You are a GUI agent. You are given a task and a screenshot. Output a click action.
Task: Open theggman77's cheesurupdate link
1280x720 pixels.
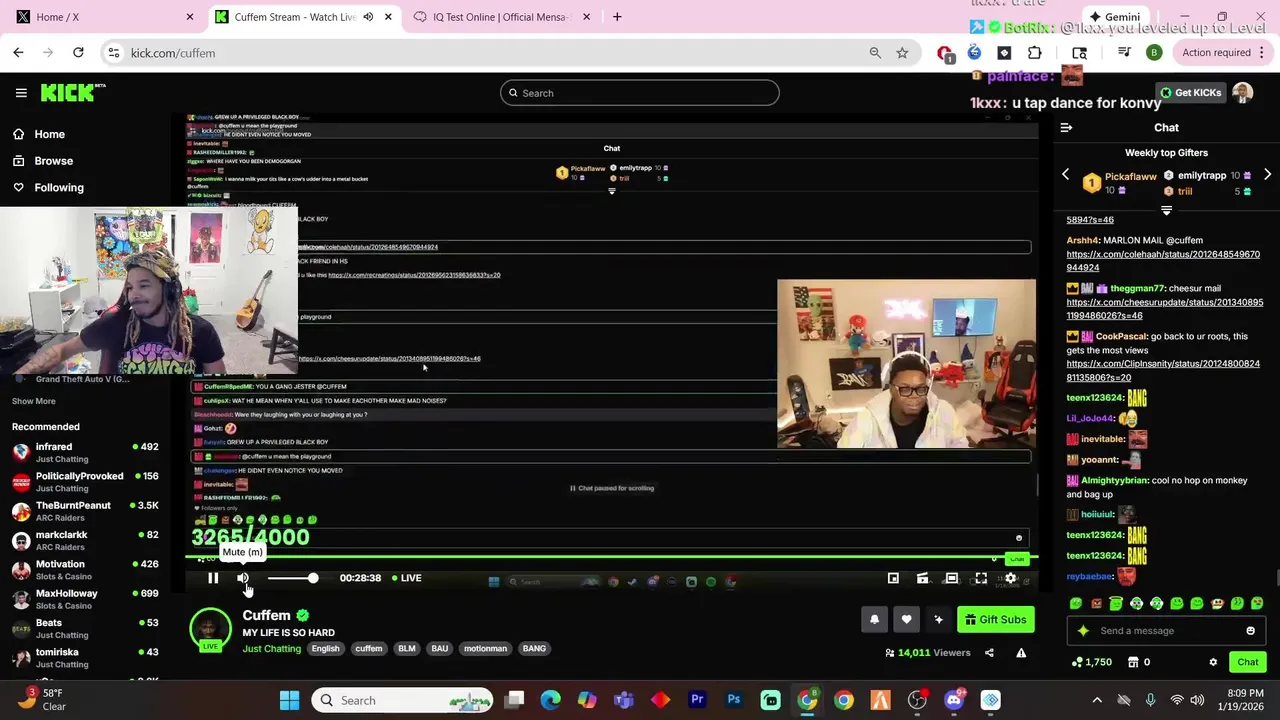(1164, 309)
